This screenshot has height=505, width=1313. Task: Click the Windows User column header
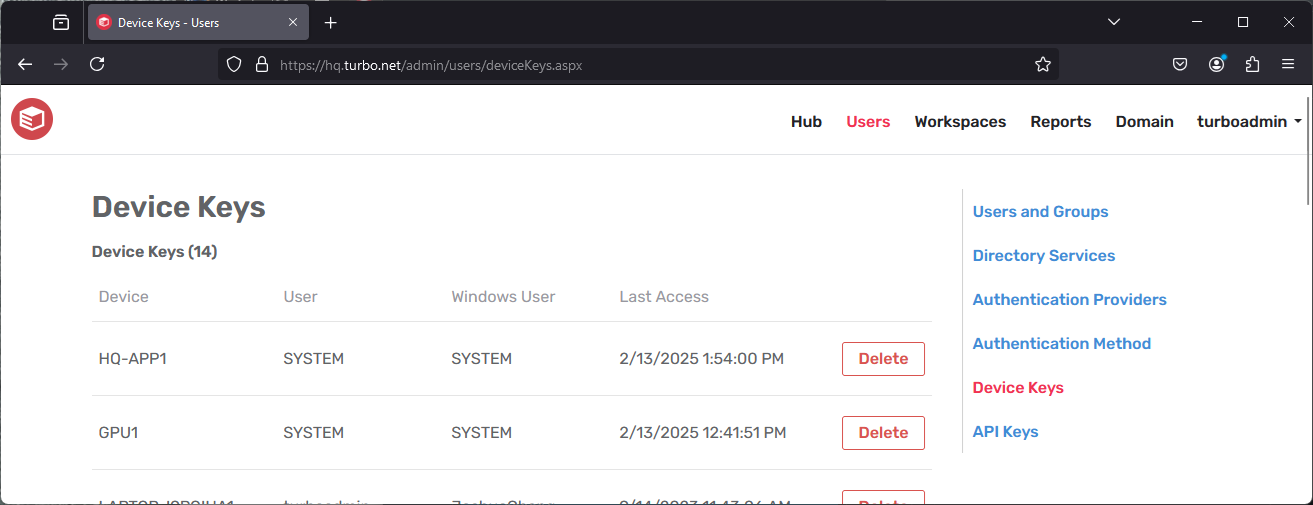click(x=503, y=297)
